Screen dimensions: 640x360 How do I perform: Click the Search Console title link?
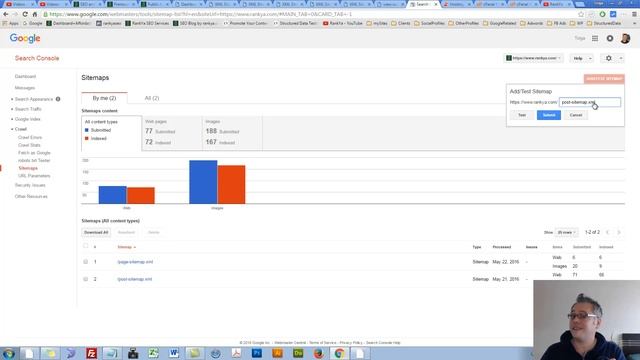coord(37,58)
